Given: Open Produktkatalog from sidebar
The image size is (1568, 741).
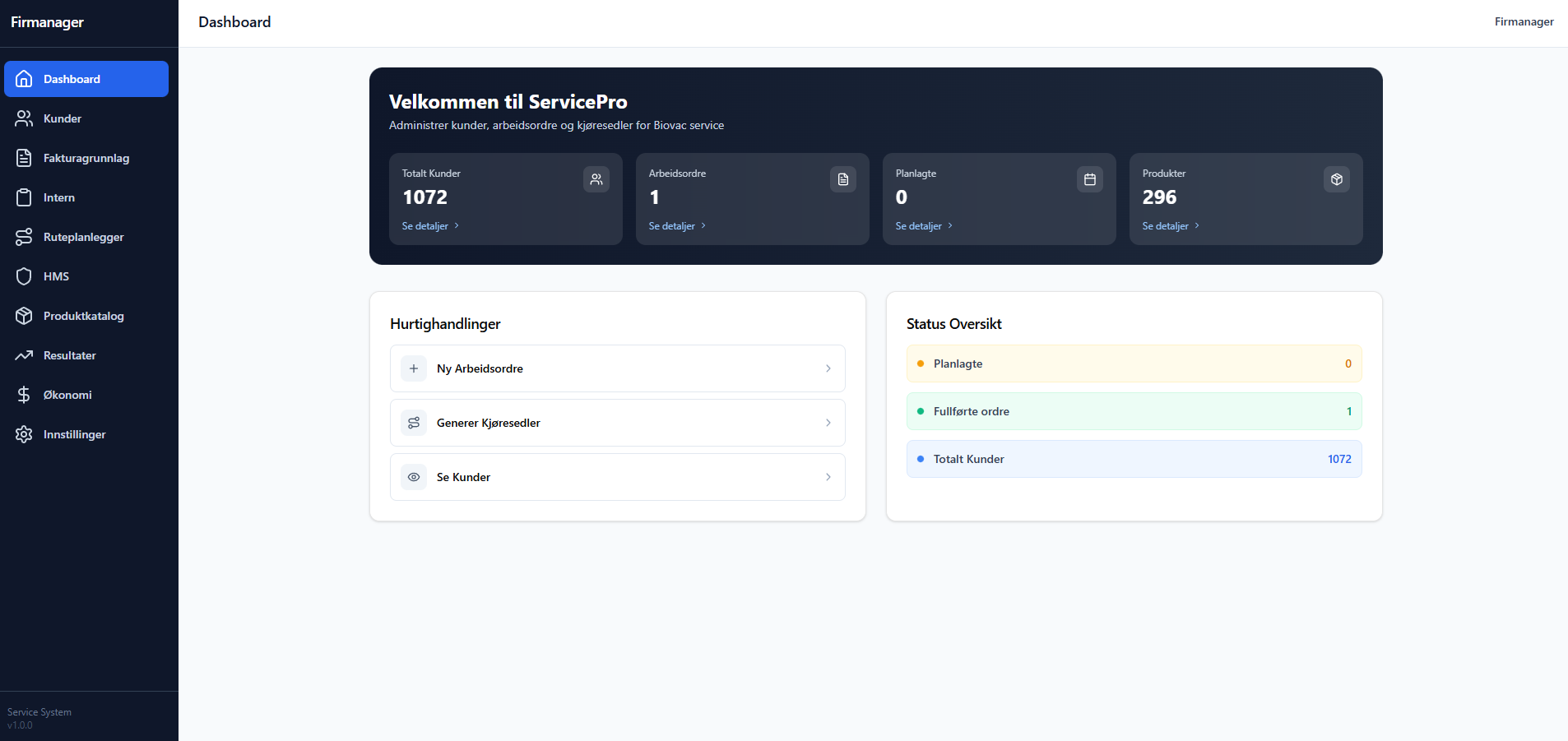Looking at the screenshot, I should (x=86, y=316).
